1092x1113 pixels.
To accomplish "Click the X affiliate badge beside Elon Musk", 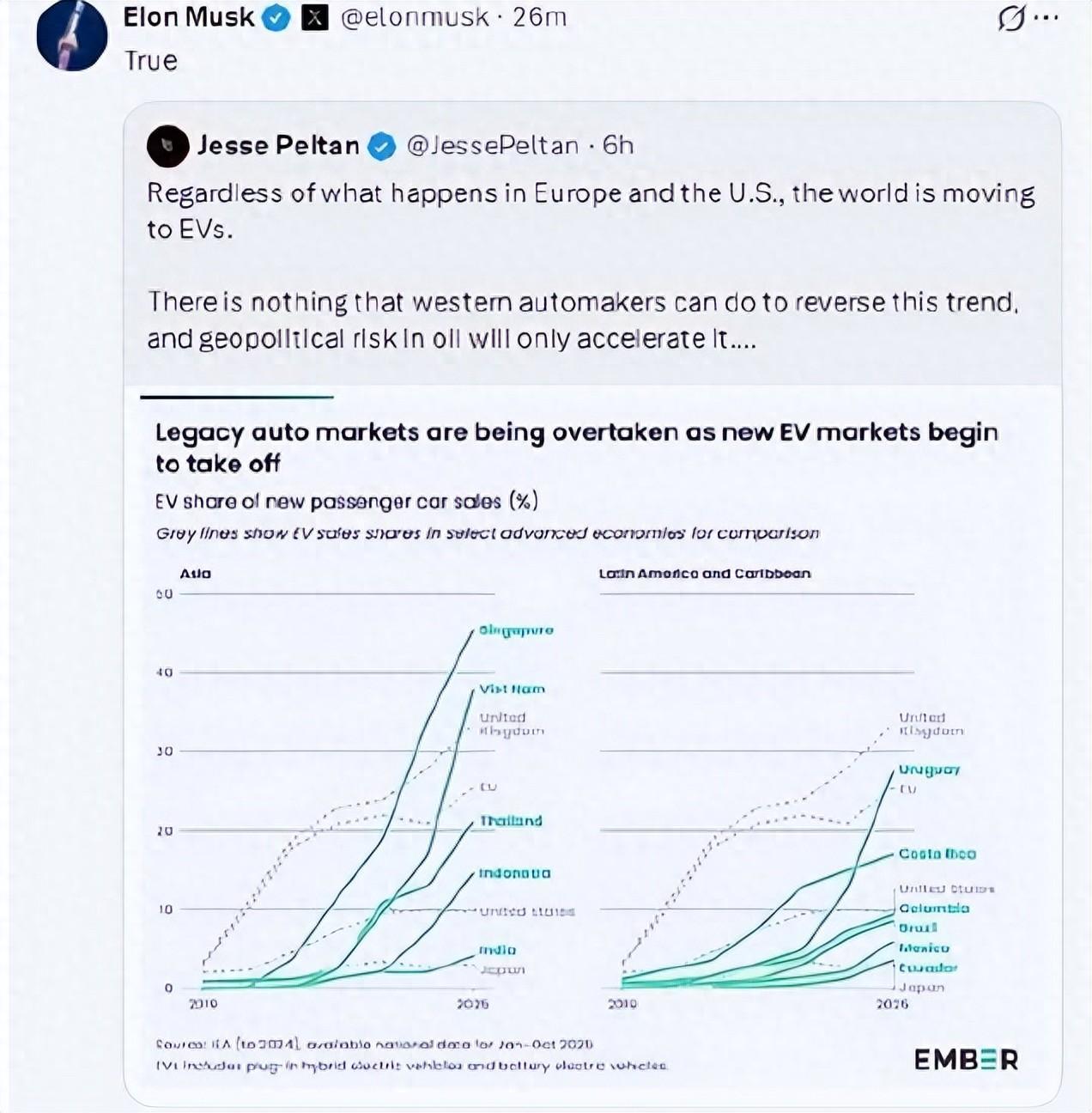I will pos(315,18).
